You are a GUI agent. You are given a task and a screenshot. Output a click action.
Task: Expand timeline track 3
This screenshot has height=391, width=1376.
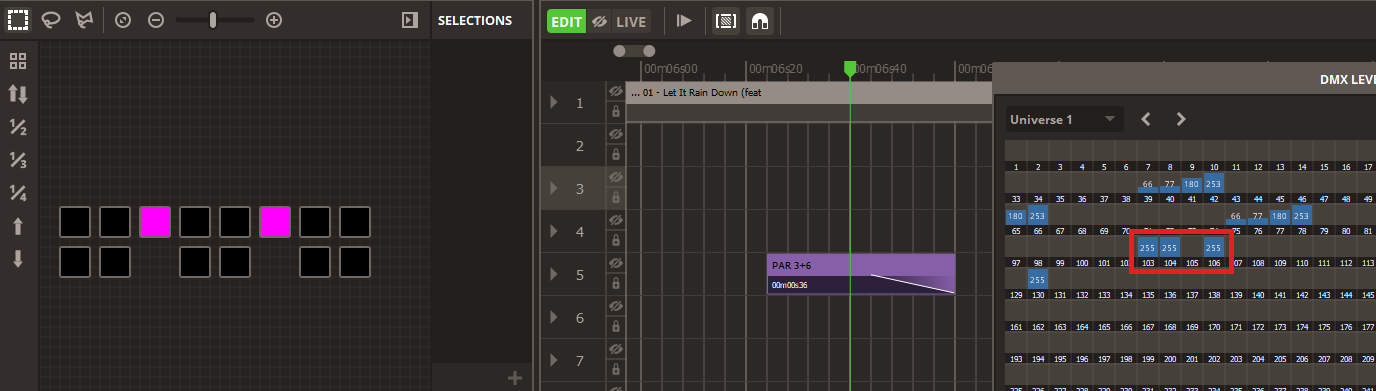click(x=554, y=188)
